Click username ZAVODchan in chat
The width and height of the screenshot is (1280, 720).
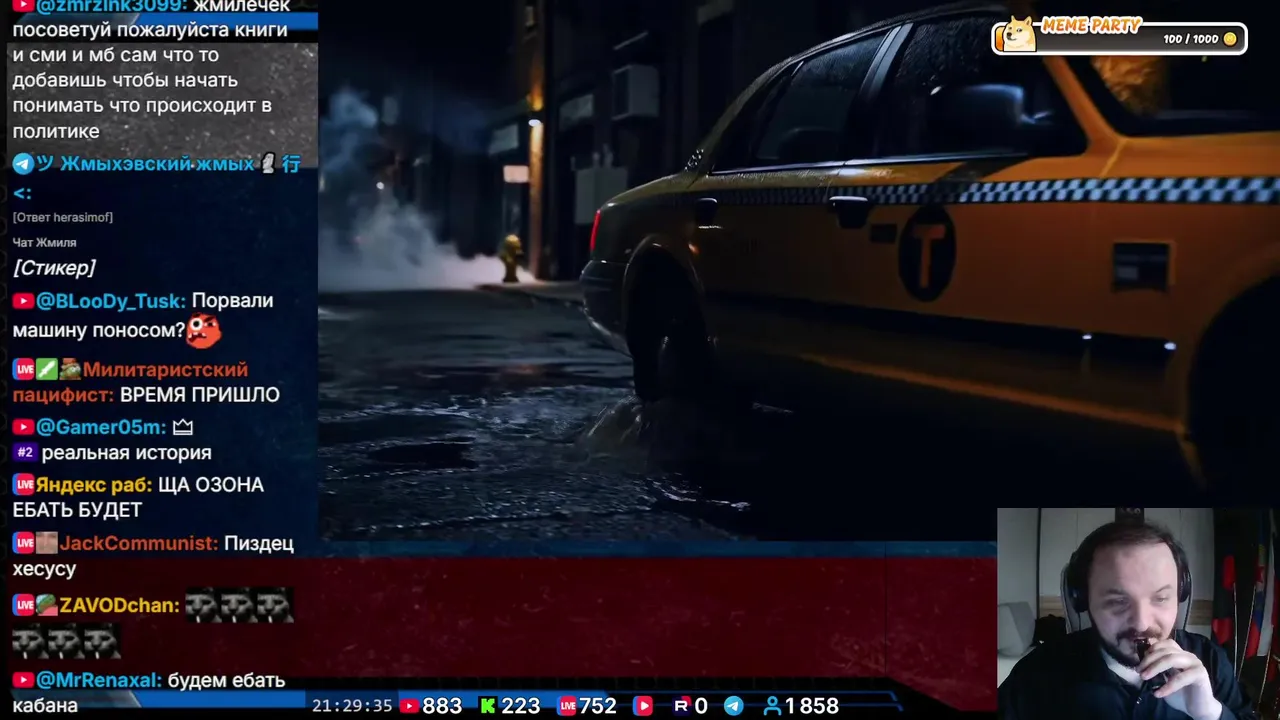coord(120,605)
